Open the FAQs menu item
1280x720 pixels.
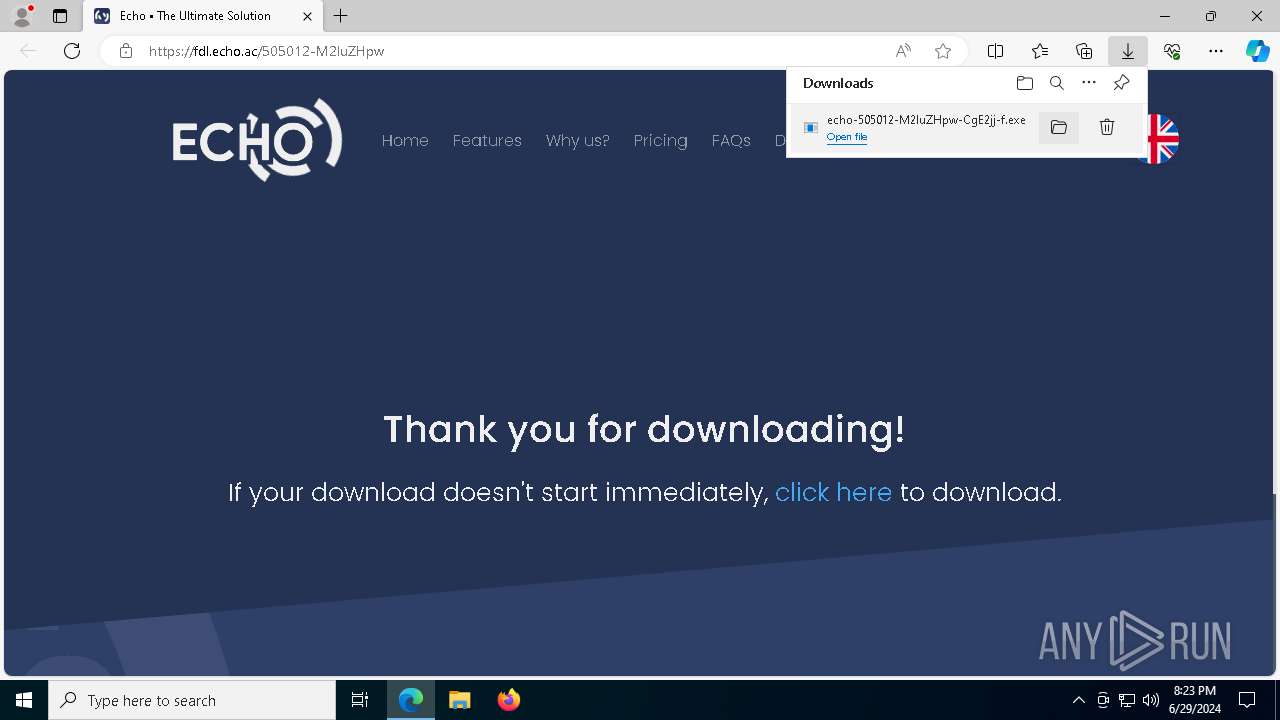click(x=731, y=141)
